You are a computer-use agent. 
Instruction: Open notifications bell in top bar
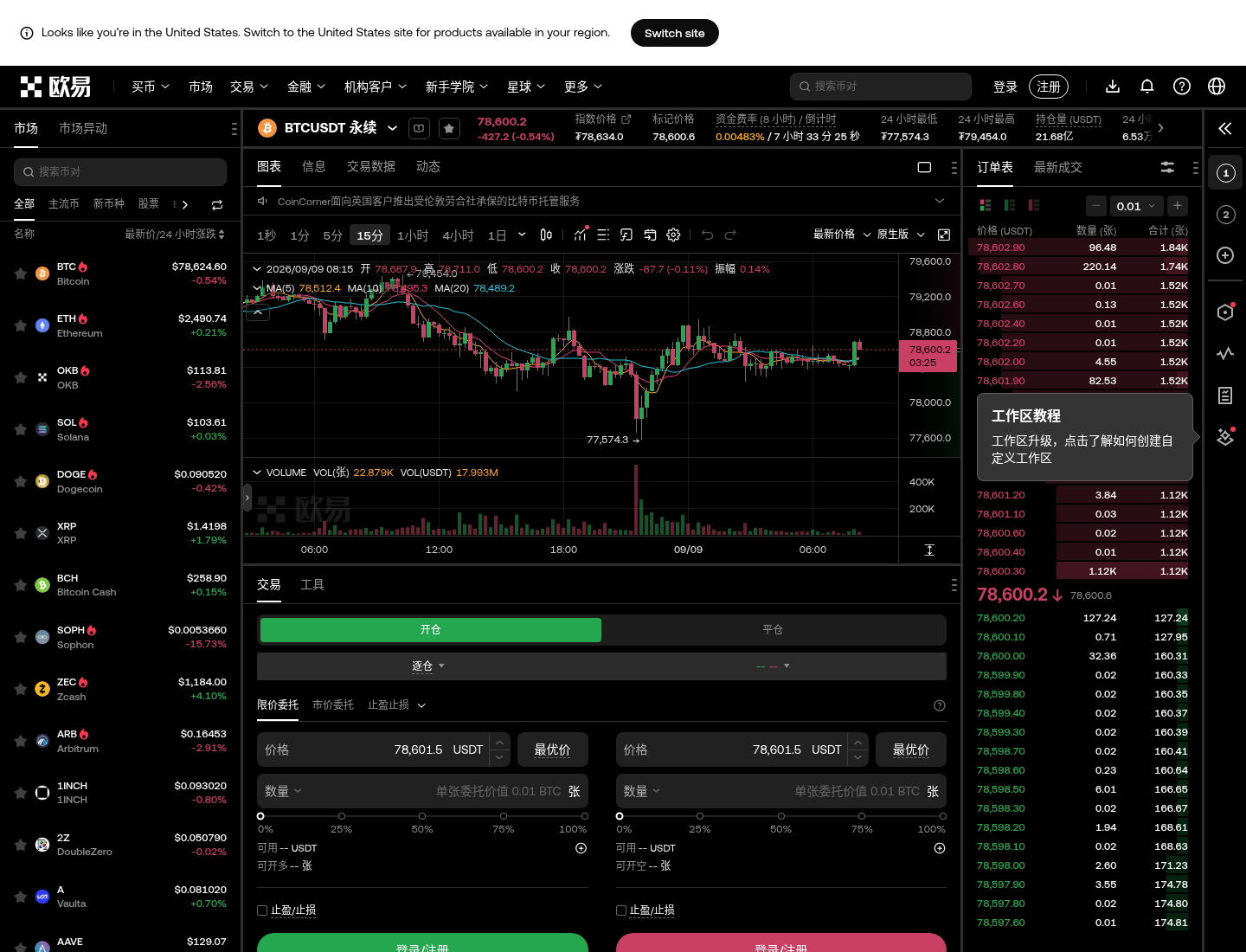point(1147,87)
